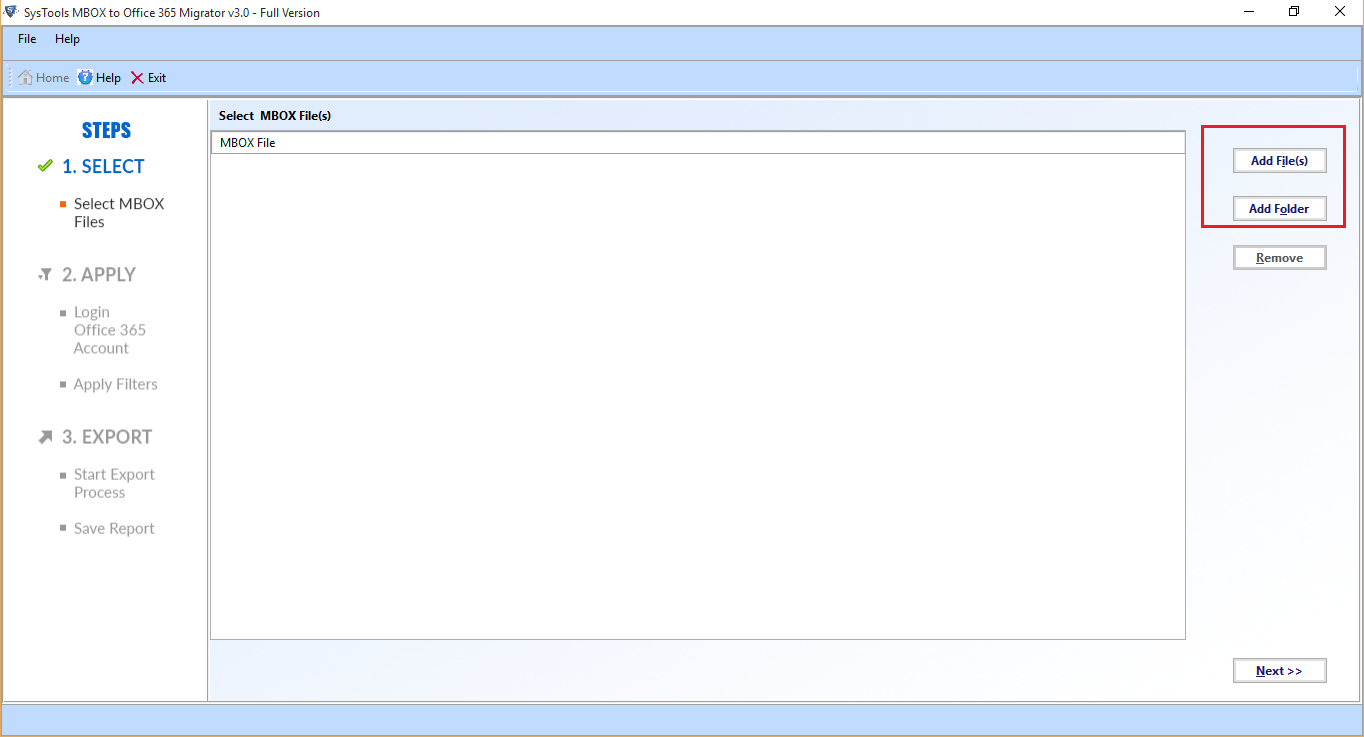Click the red X Exit icon

pyautogui.click(x=138, y=78)
